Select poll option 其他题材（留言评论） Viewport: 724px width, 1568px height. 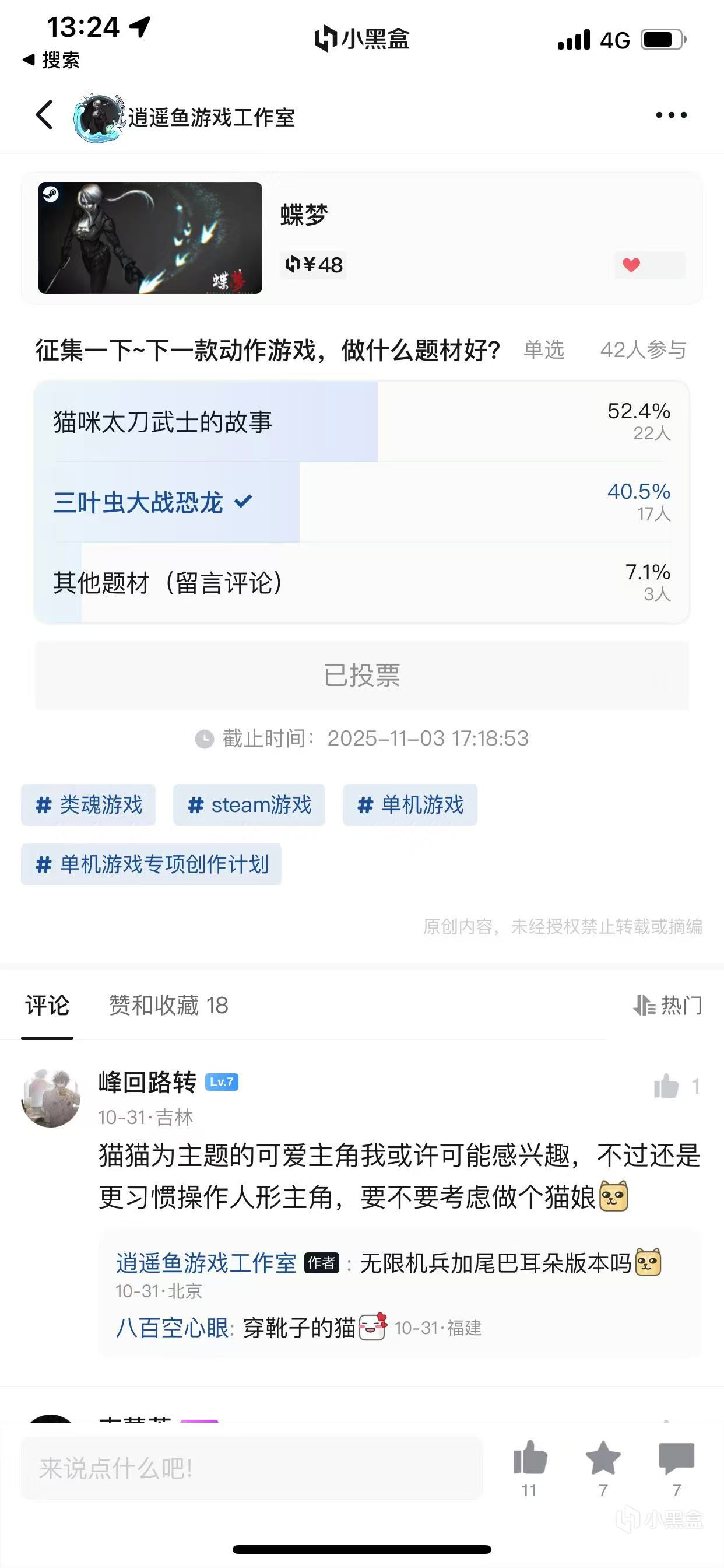pos(361,583)
